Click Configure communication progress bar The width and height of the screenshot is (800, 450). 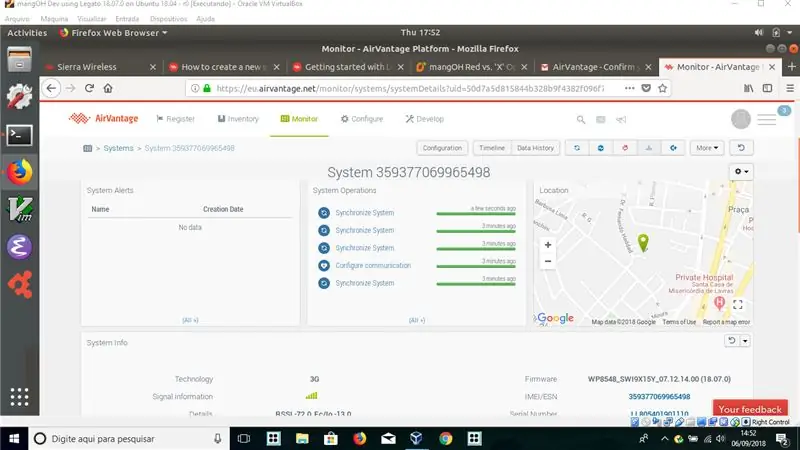[476, 266]
